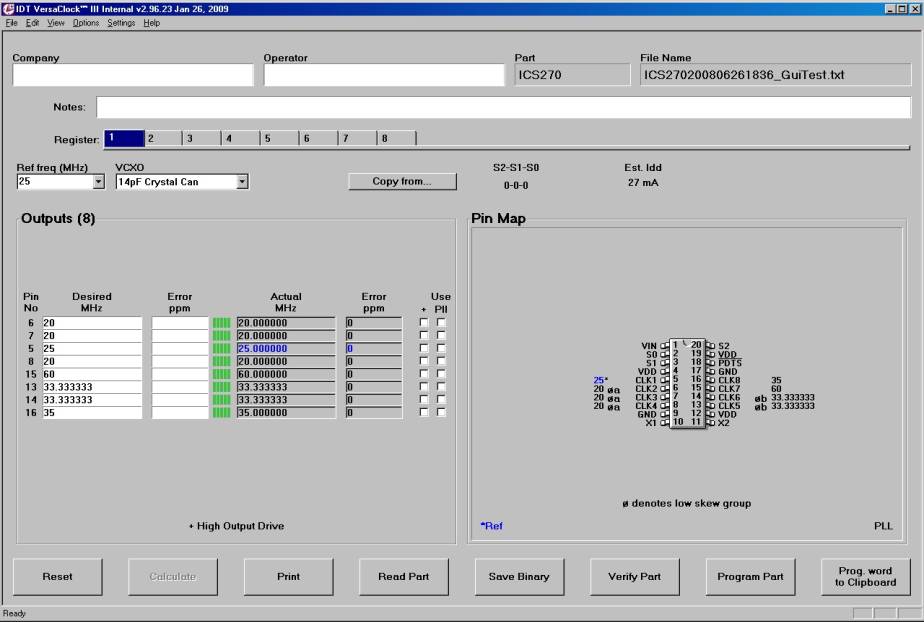Select Register tab 8
This screenshot has width=924, height=622.
[397, 138]
